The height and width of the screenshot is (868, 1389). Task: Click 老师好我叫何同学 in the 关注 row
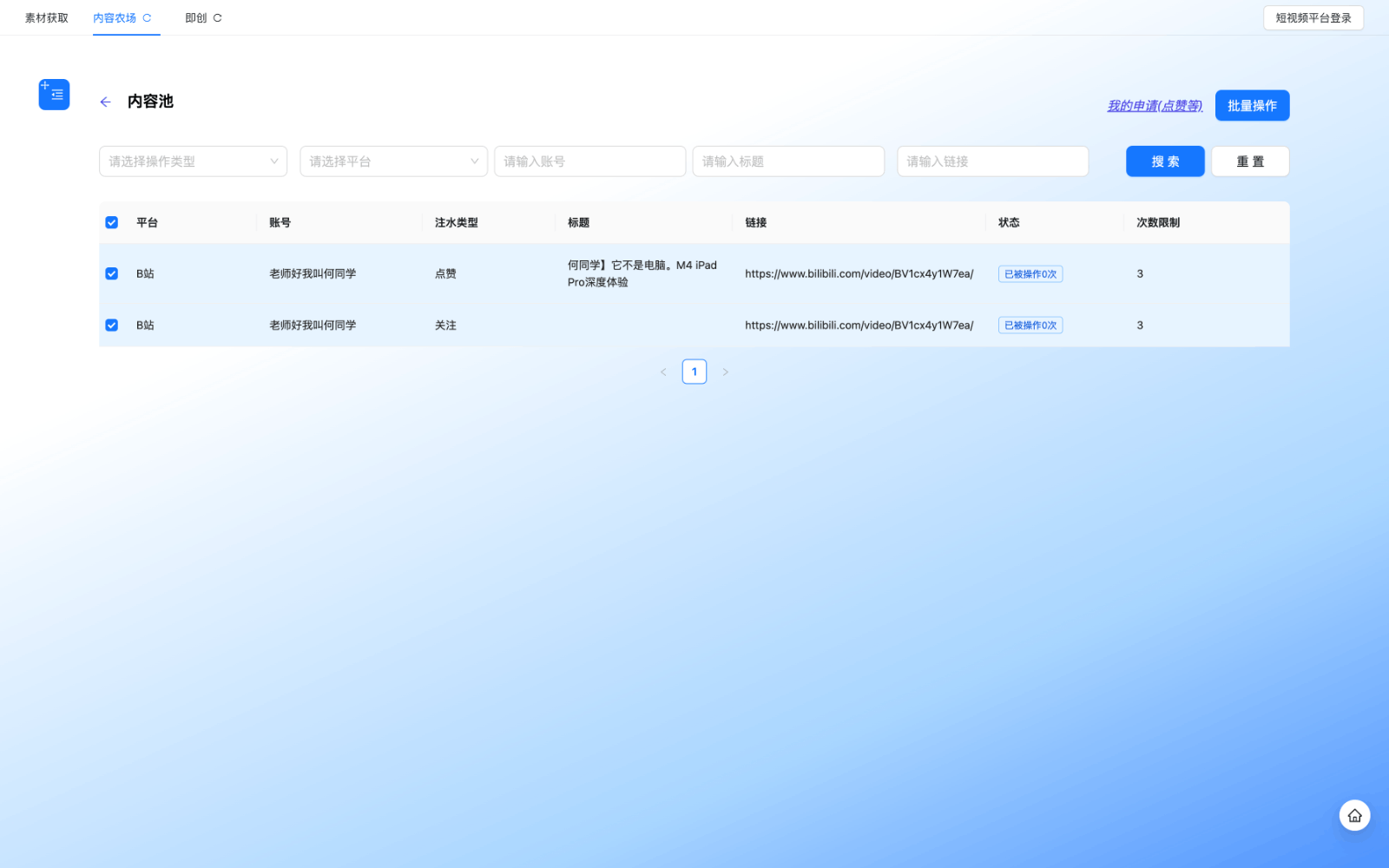pos(313,325)
